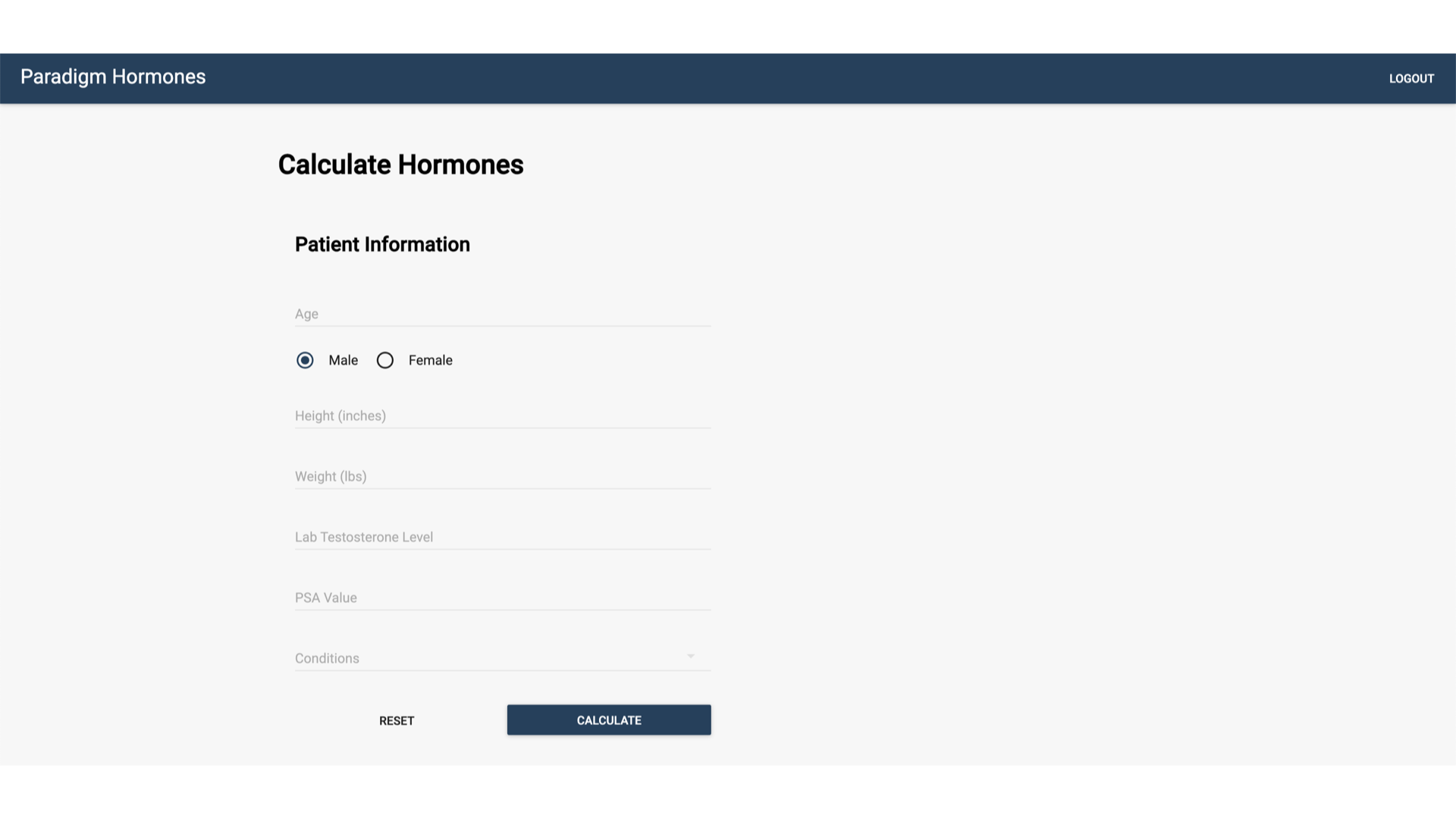Toggle the Male gender selection
Image resolution: width=1456 pixels, height=819 pixels.
[305, 360]
